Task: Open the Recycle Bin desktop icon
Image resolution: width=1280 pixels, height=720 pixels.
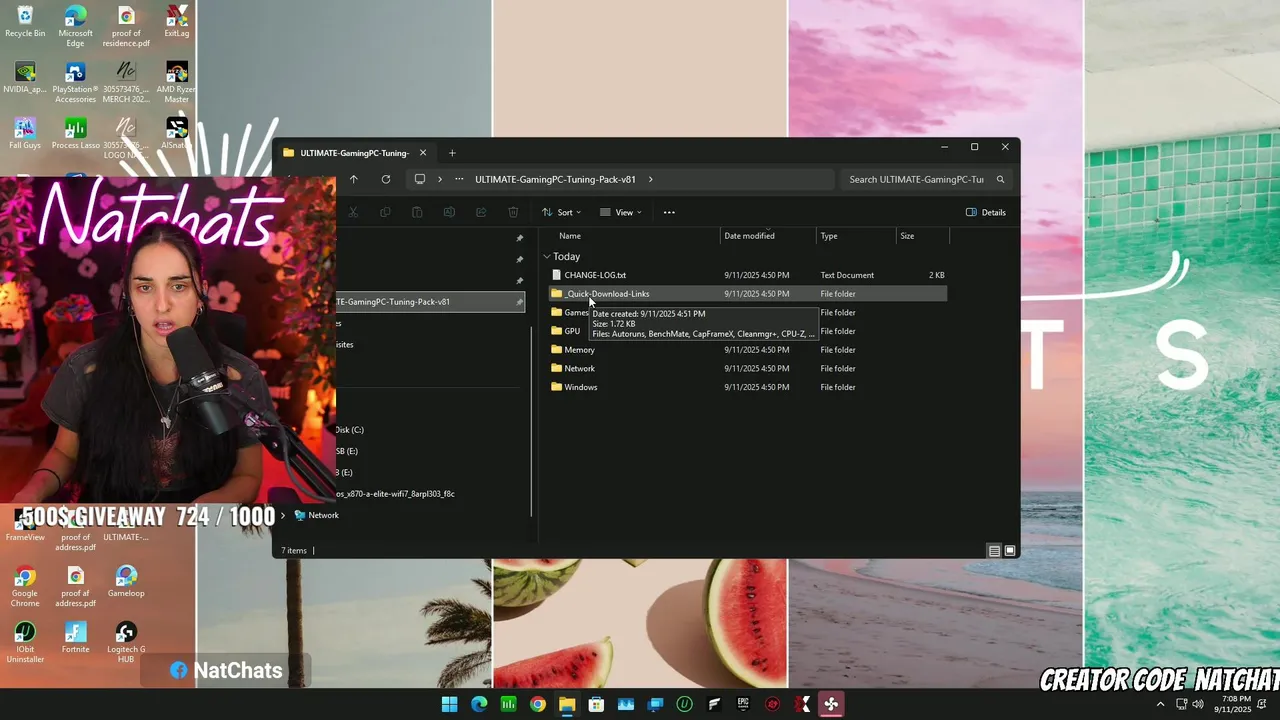Action: [x=25, y=22]
